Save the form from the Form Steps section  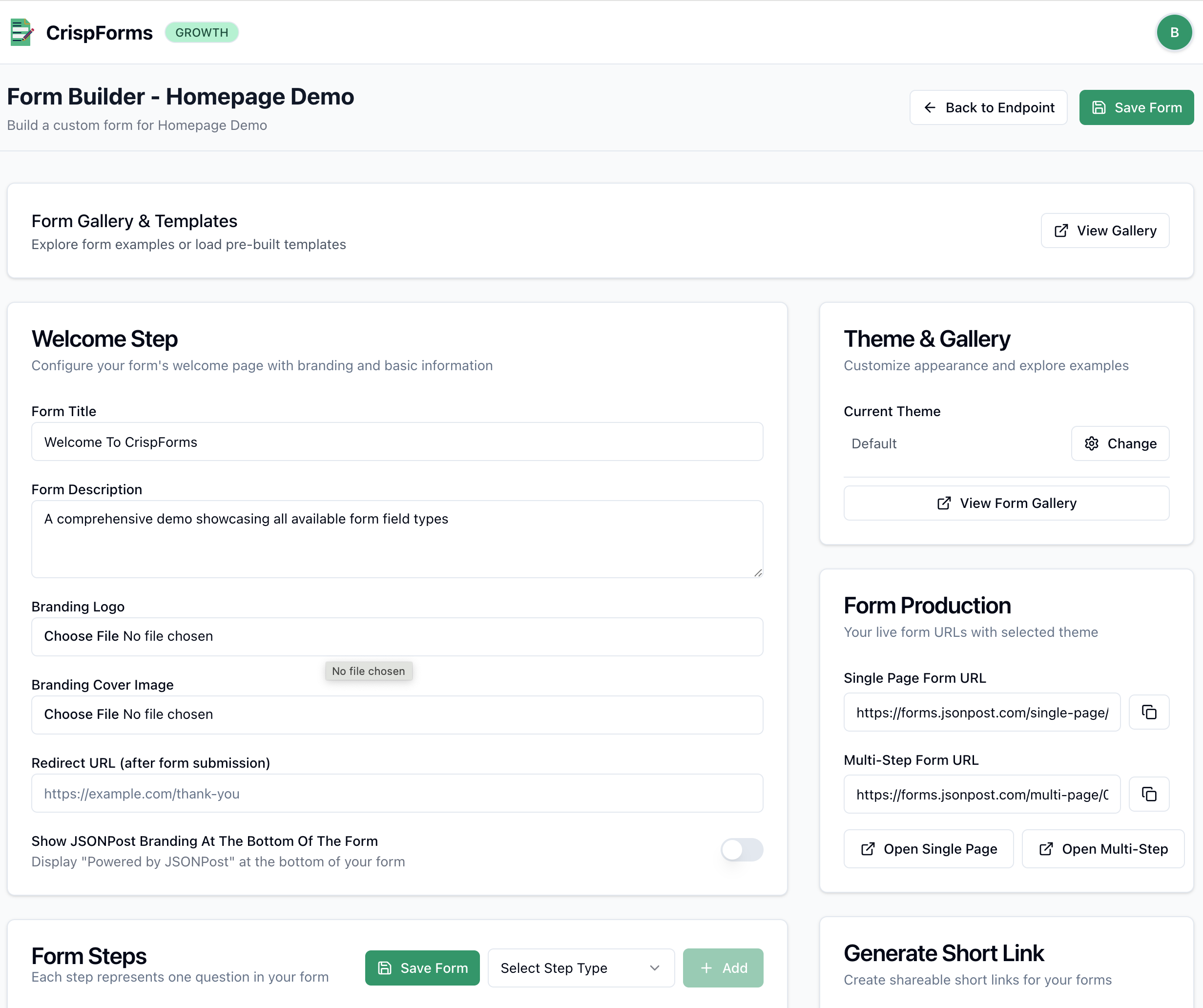(422, 968)
